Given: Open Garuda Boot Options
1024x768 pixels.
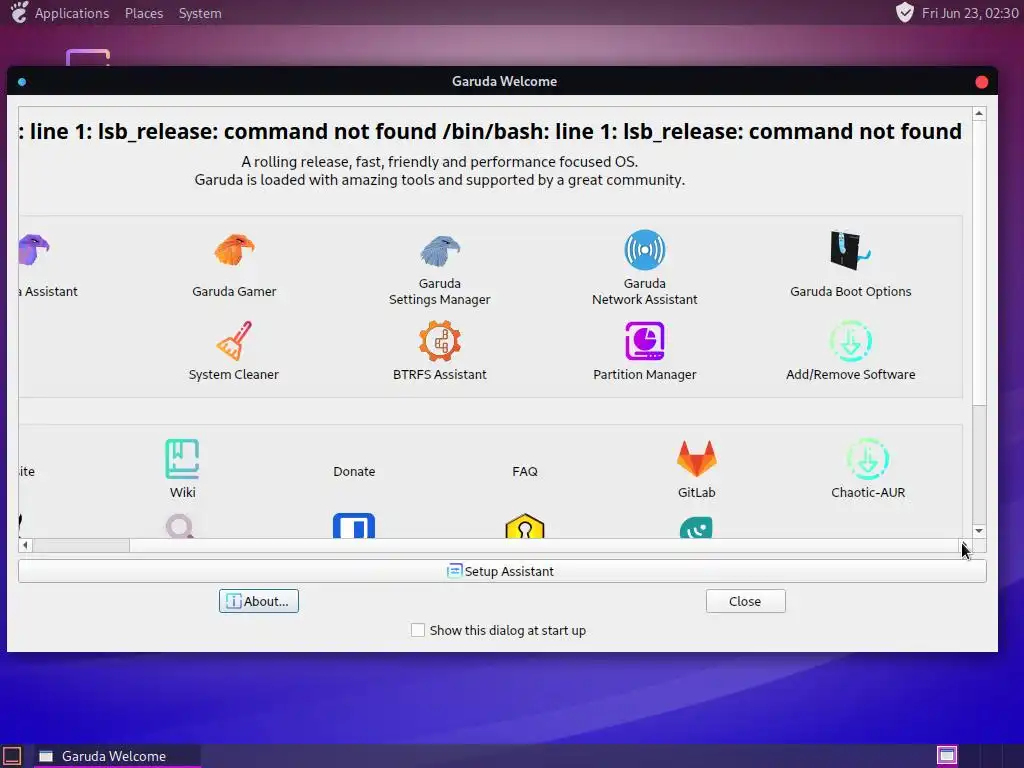Looking at the screenshot, I should pyautogui.click(x=850, y=264).
